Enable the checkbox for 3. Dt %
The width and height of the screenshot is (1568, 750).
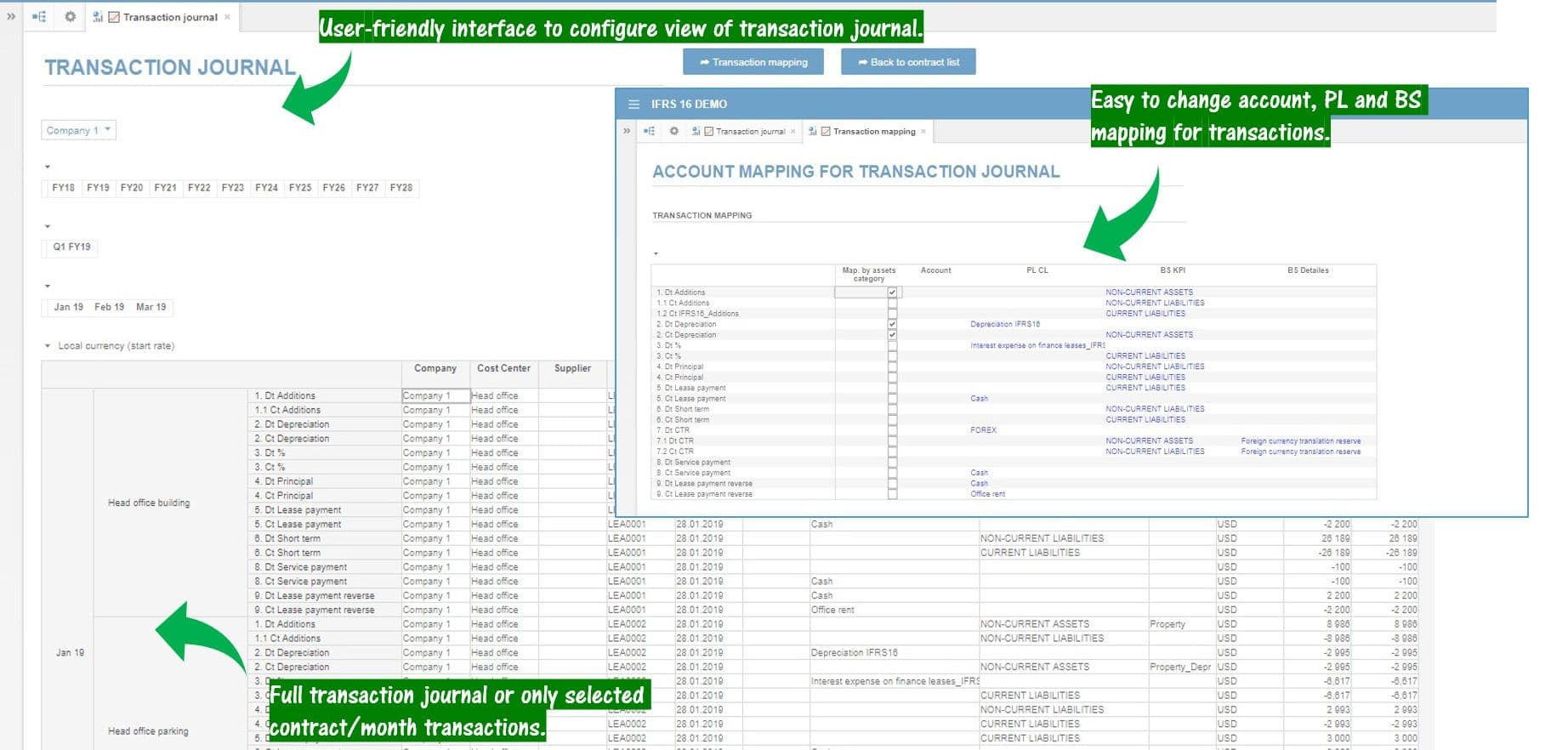pyautogui.click(x=892, y=345)
